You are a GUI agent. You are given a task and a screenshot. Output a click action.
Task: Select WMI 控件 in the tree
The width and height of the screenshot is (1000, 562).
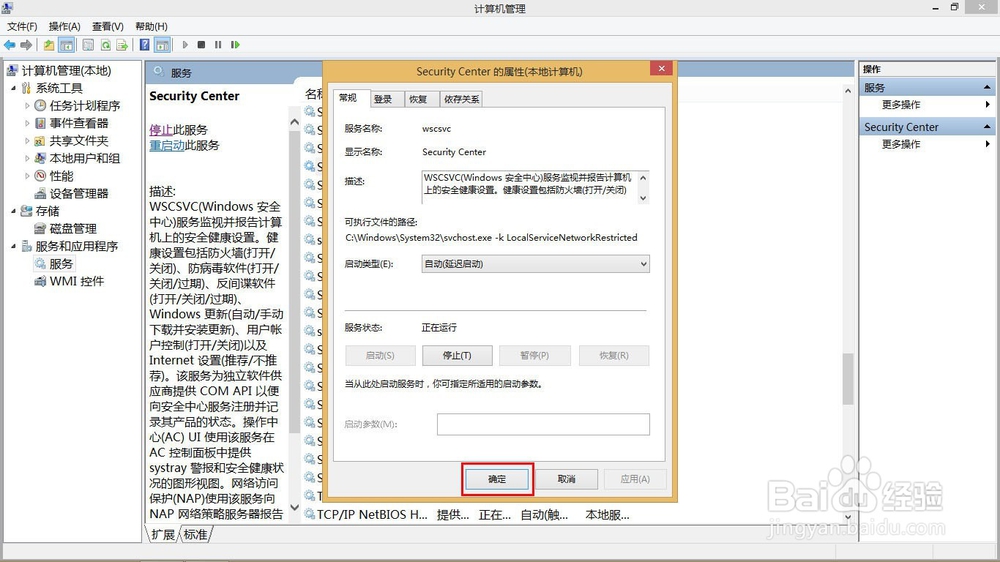point(69,281)
